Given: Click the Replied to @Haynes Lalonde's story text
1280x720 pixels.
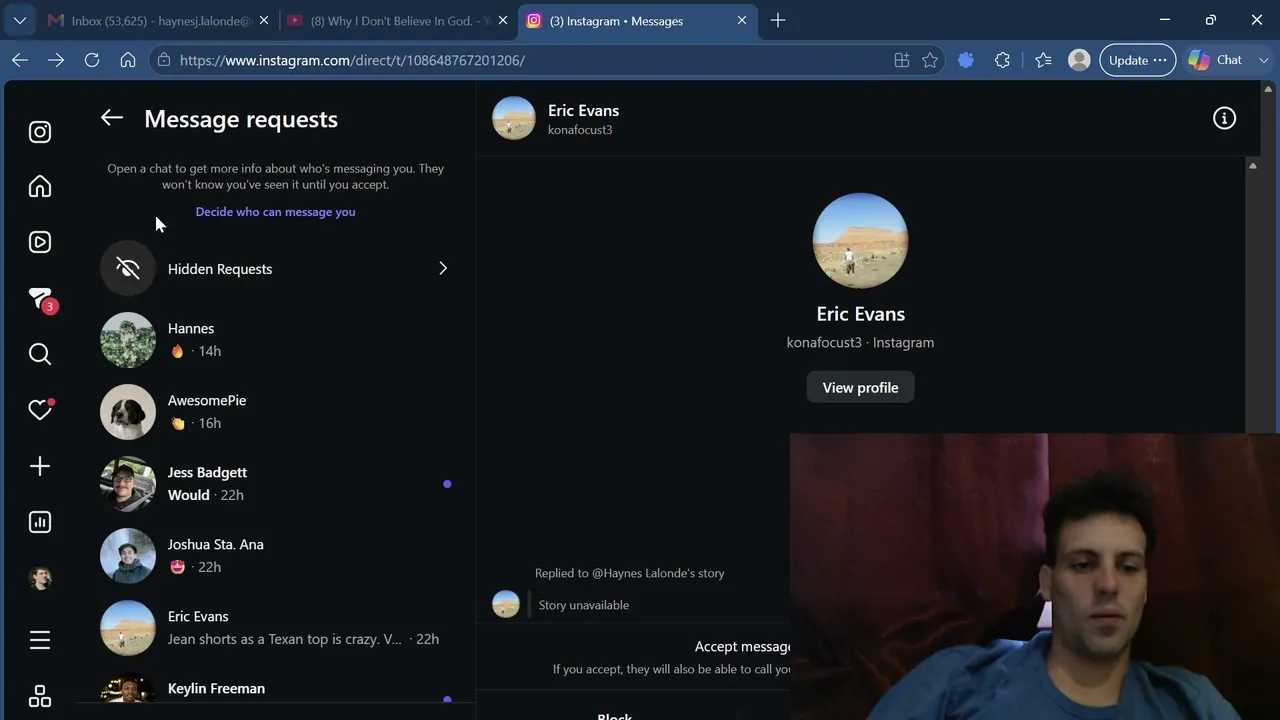Looking at the screenshot, I should click(630, 573).
